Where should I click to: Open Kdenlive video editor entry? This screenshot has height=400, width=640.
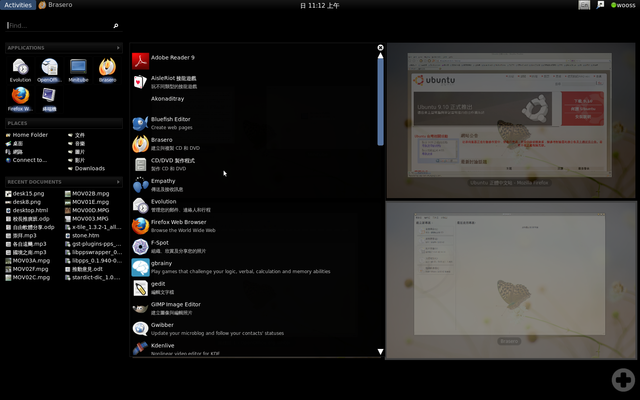pyautogui.click(x=176, y=348)
